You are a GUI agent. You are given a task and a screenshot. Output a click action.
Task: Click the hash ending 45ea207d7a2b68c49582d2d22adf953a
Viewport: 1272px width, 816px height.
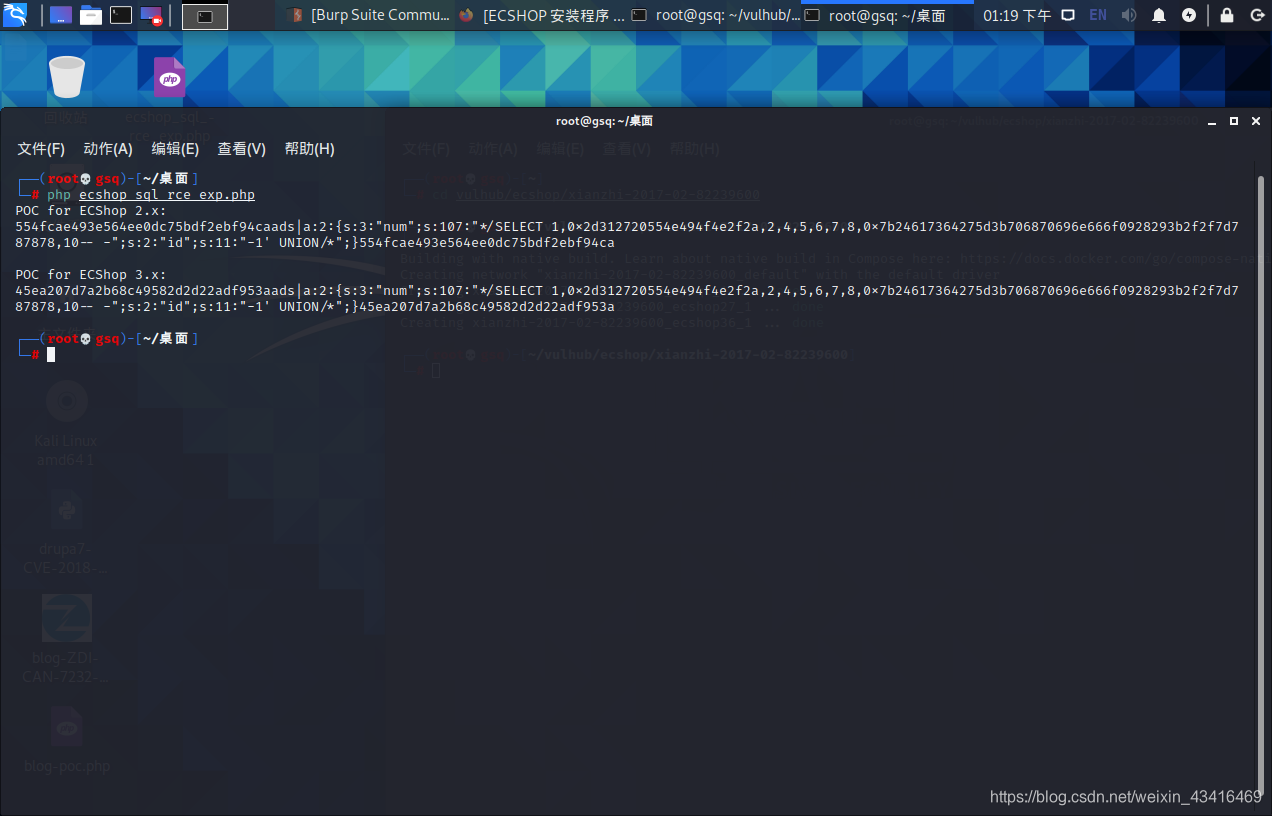(487, 307)
